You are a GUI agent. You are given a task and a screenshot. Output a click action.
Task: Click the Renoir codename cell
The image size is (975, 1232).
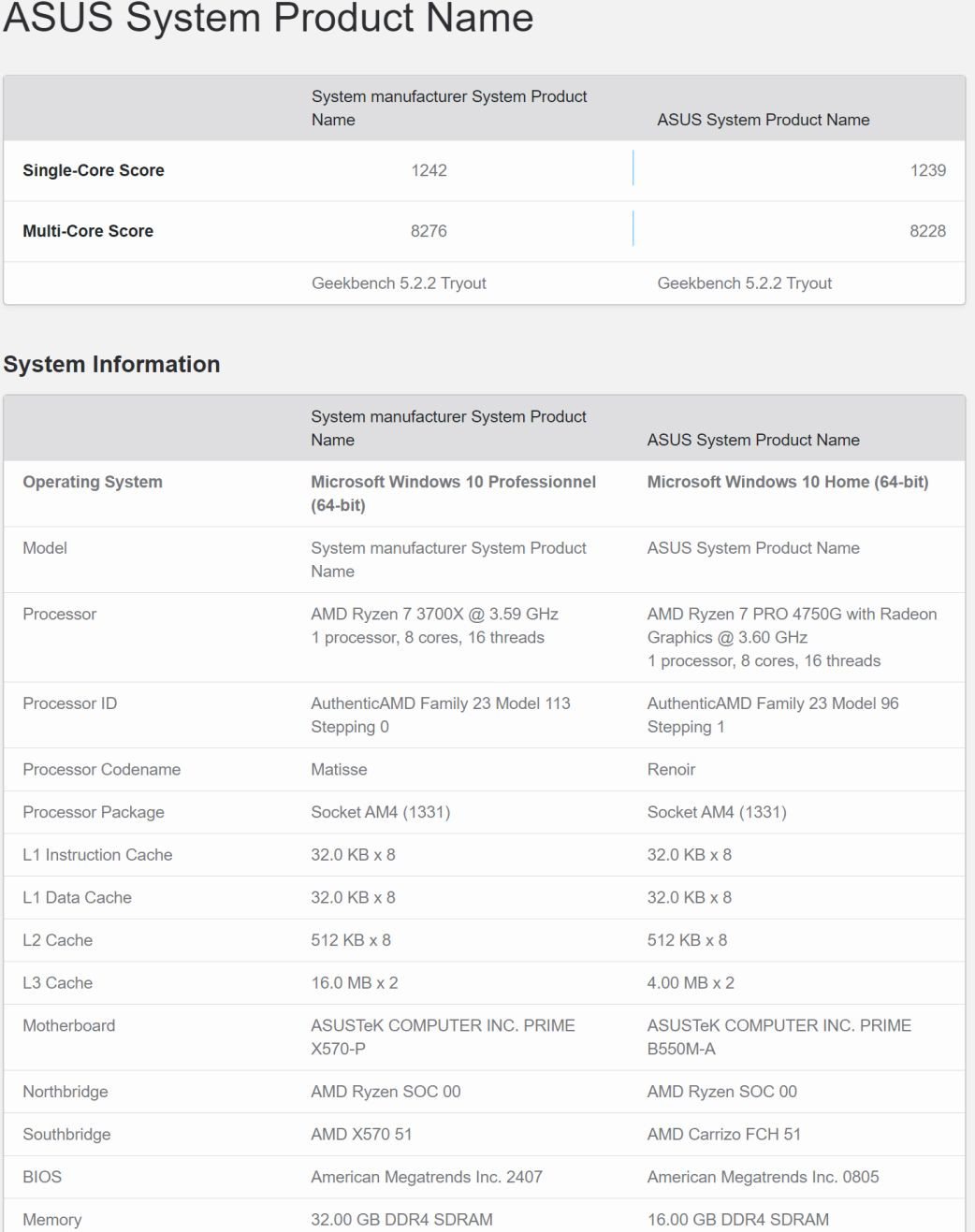point(671,769)
